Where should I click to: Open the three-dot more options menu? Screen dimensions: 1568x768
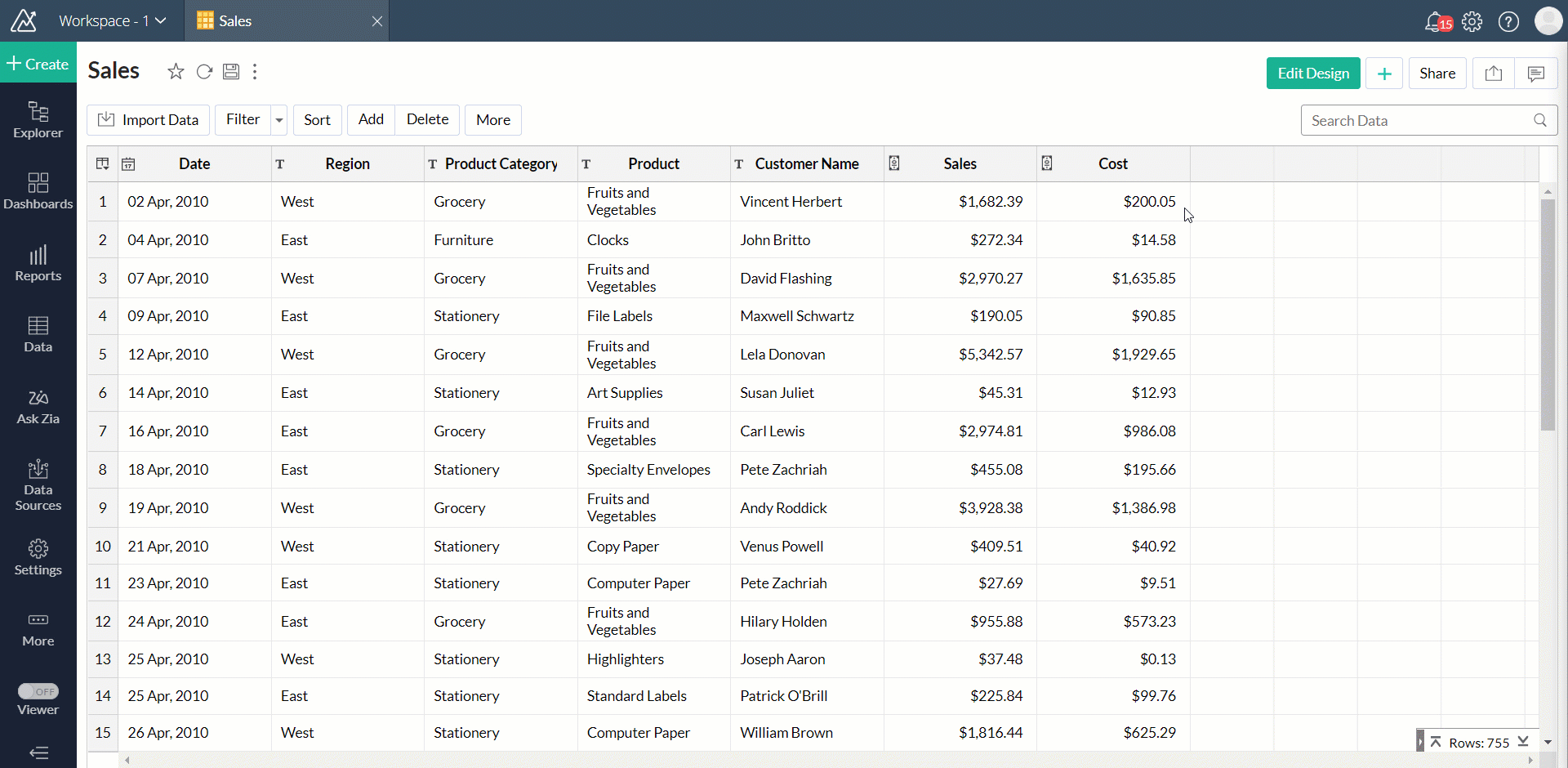click(255, 72)
